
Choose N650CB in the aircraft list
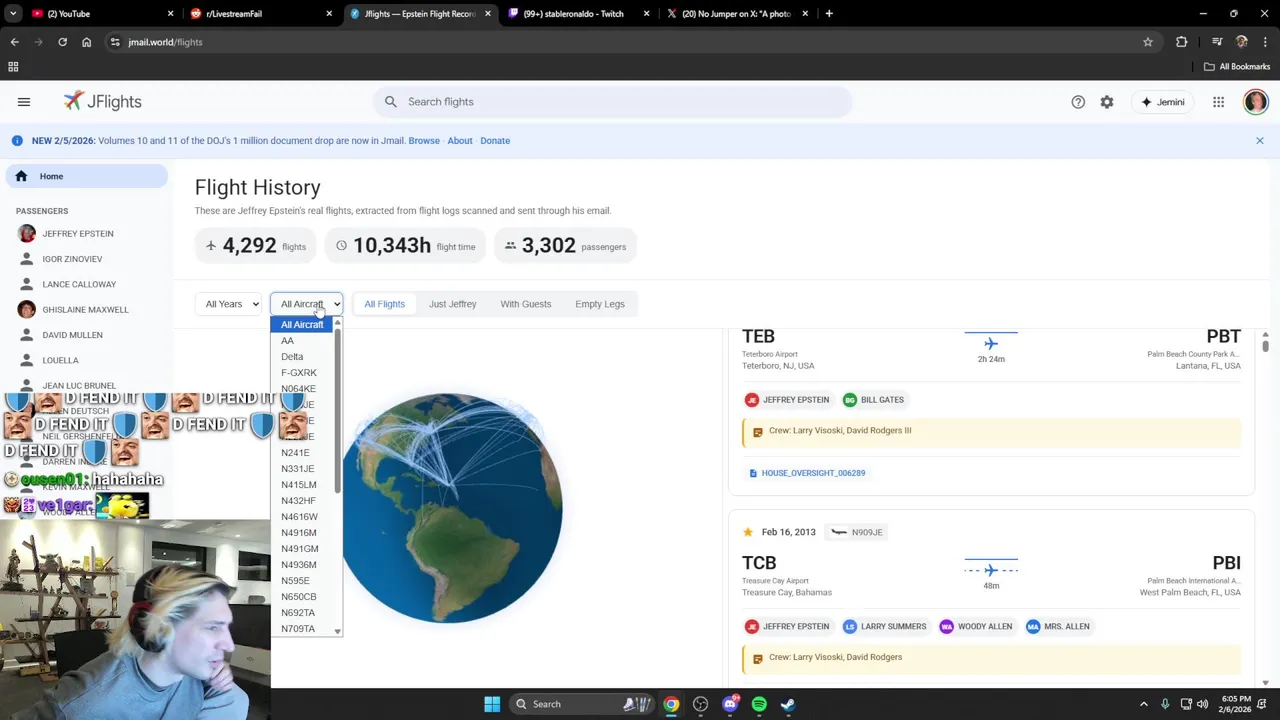(x=302, y=597)
